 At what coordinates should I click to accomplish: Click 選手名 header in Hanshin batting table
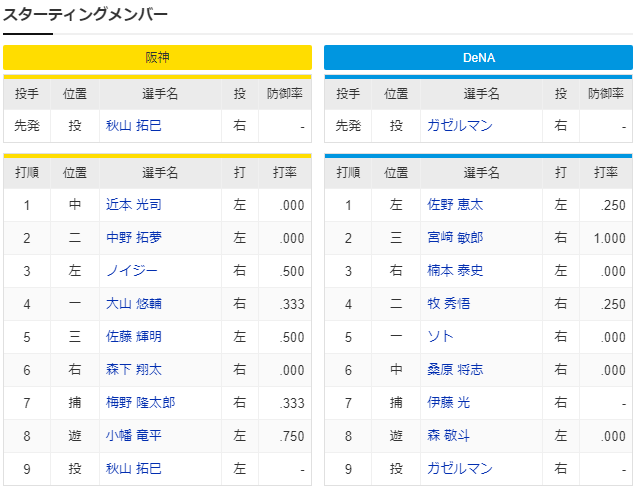tap(160, 173)
